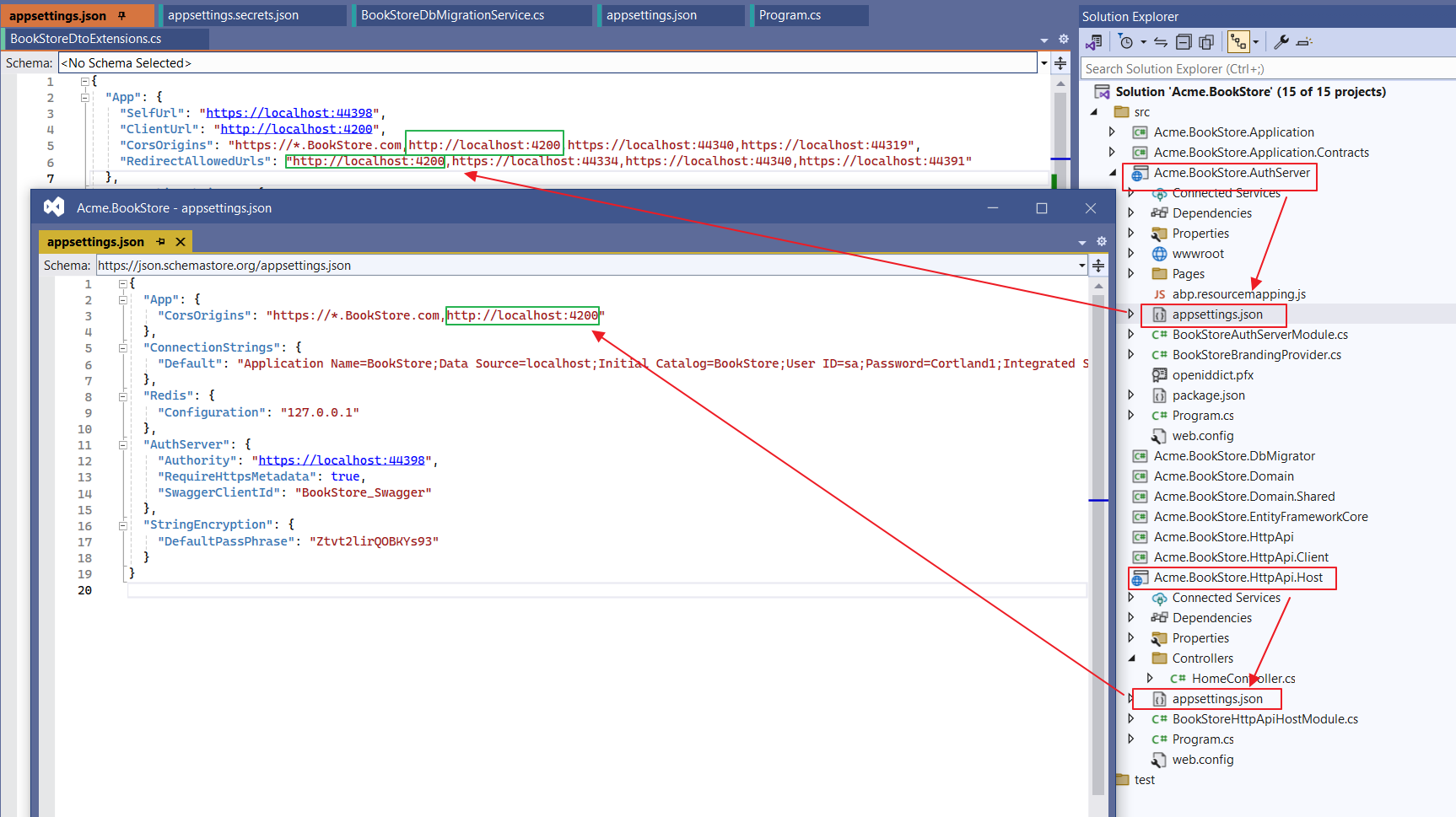Toggle the highlighted file nesting view button
This screenshot has height=817, width=1456.
click(1238, 41)
